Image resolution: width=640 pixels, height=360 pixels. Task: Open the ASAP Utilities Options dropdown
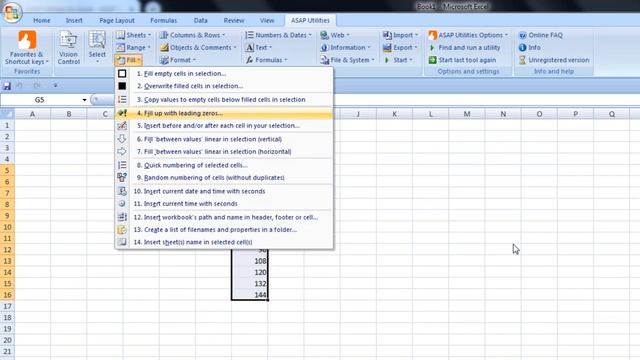(468, 35)
